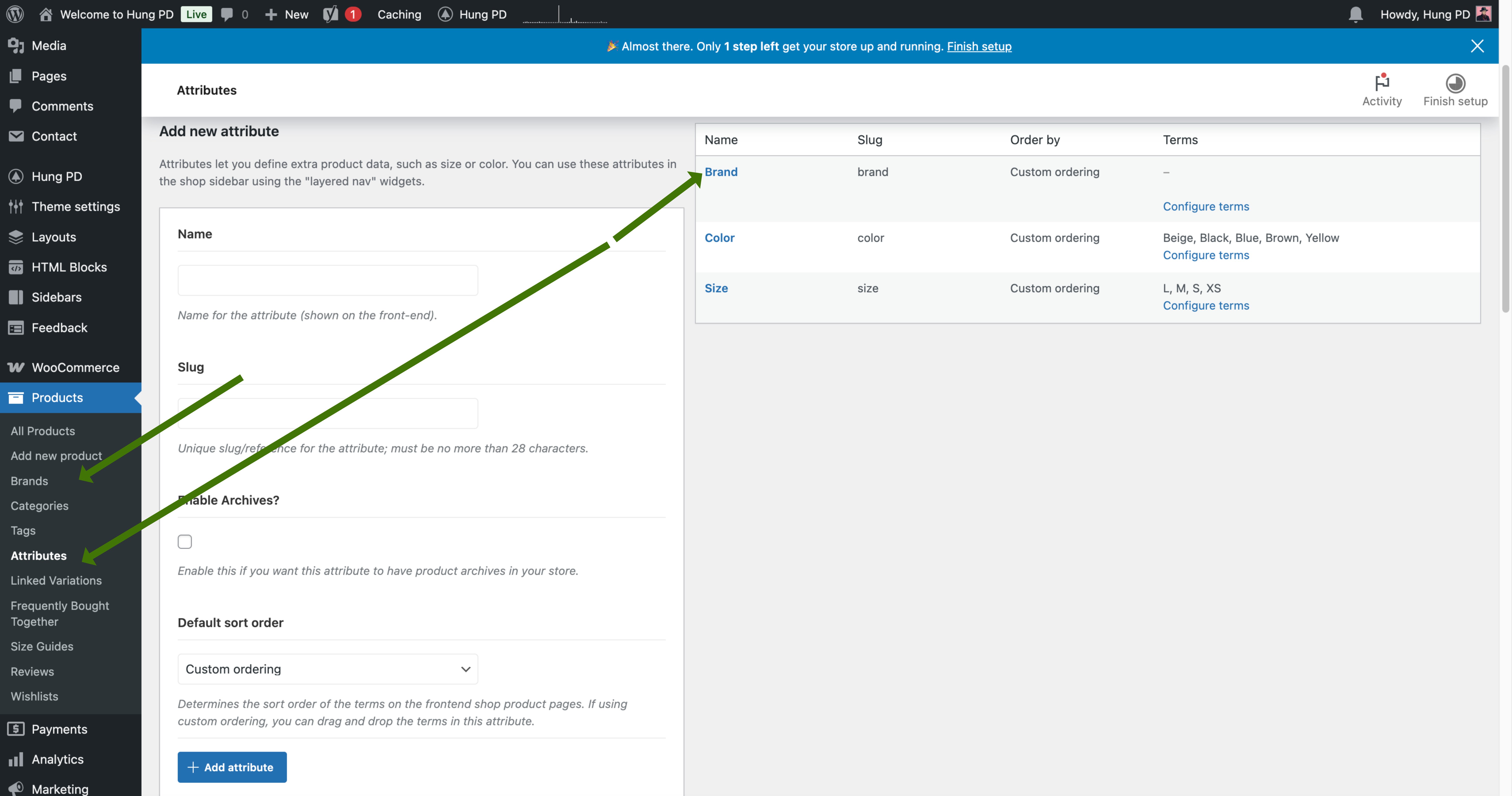Tick the Enable Archives checkbox
The height and width of the screenshot is (796, 1512).
[x=184, y=541]
